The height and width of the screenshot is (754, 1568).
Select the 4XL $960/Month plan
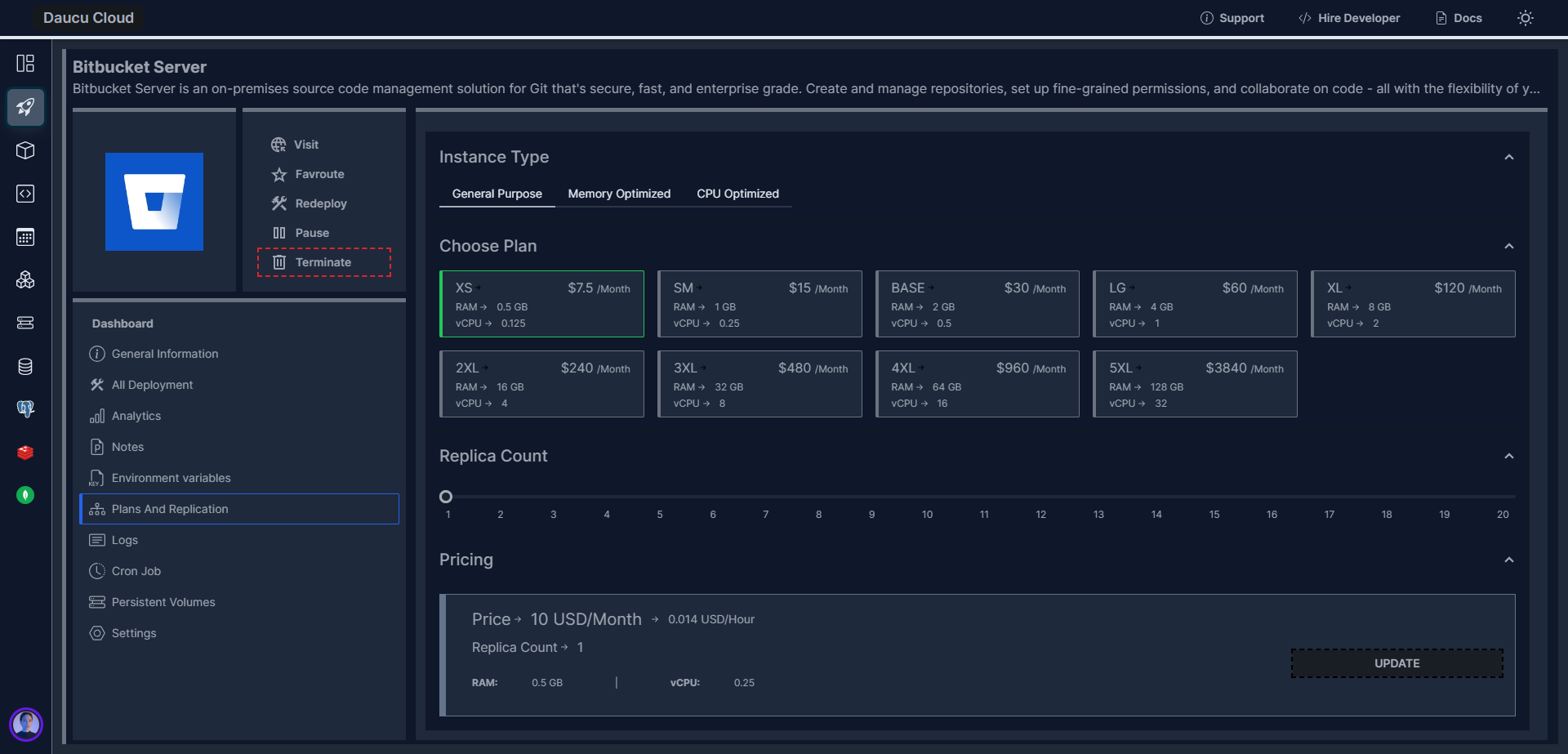(x=978, y=384)
